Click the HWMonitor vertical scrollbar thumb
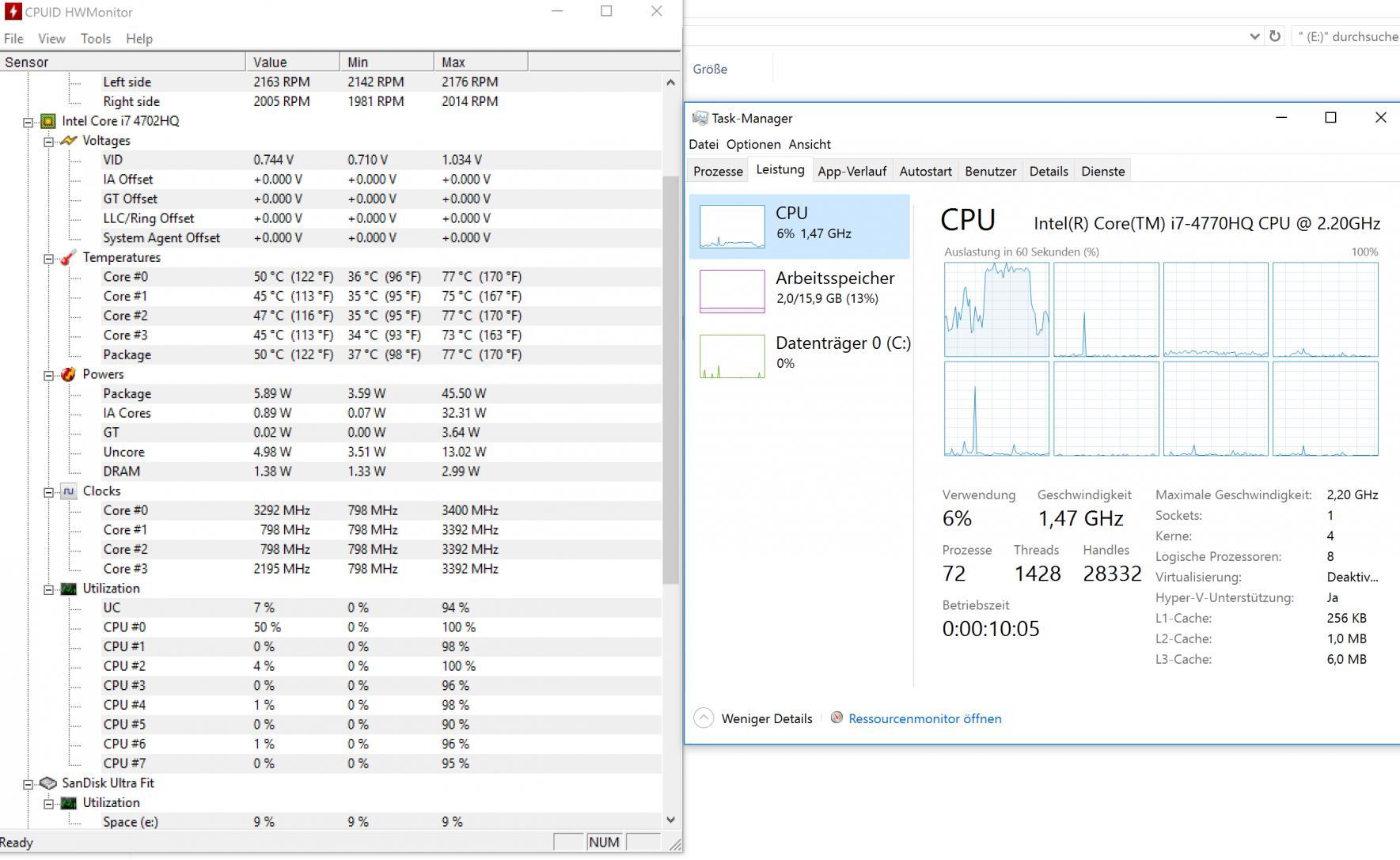 [670, 380]
